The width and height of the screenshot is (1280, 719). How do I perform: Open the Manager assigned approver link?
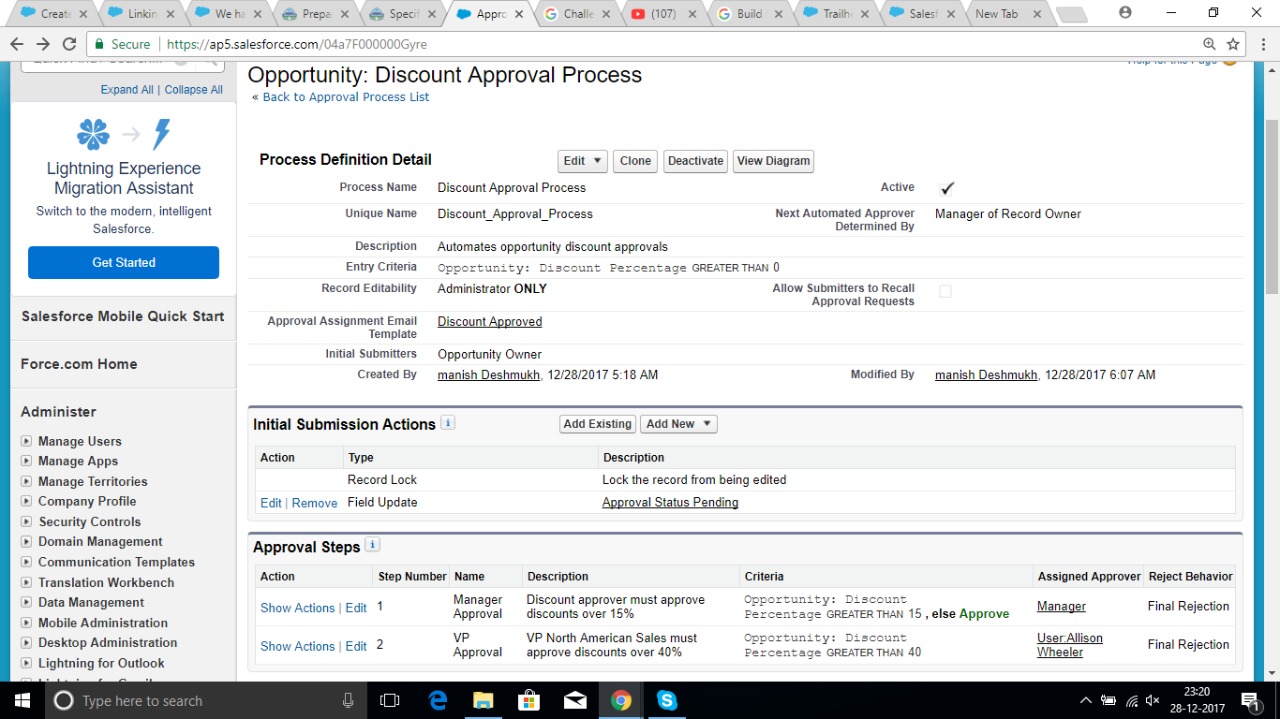tap(1061, 606)
